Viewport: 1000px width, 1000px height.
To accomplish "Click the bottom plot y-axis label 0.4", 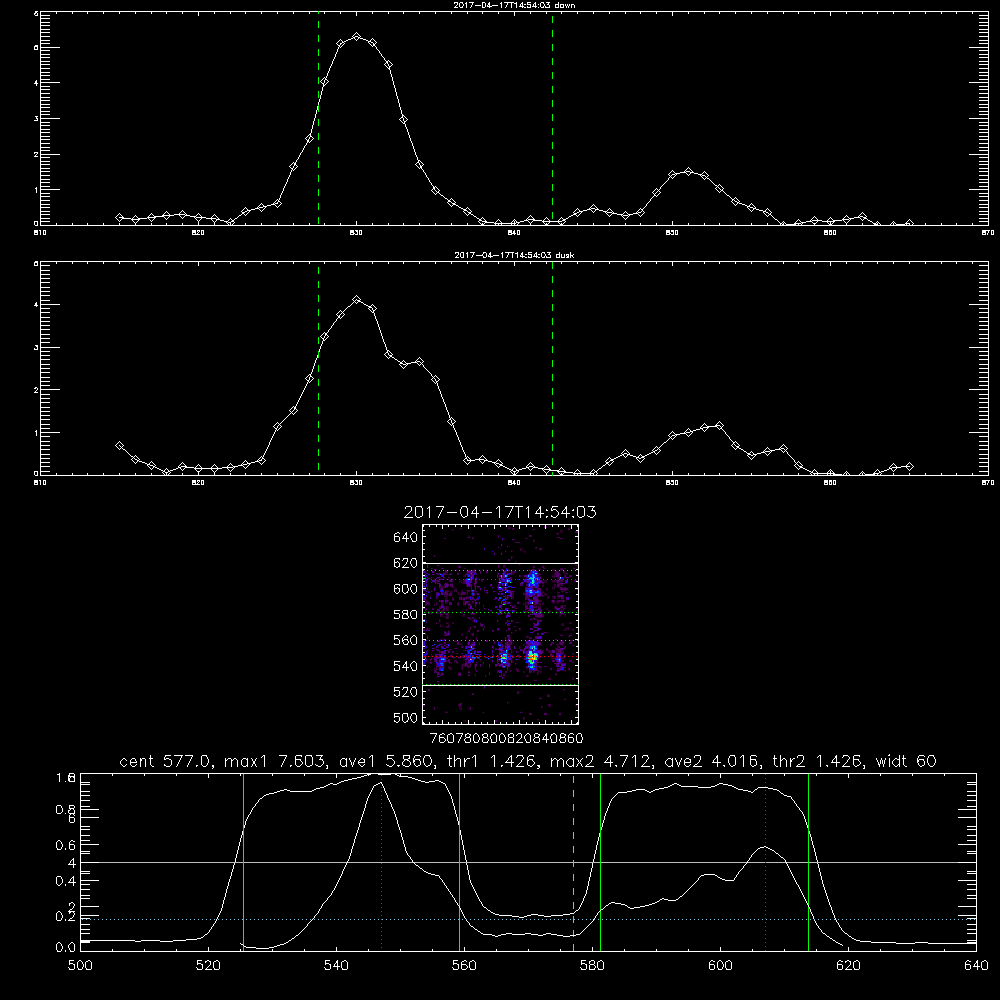I will click(66, 881).
